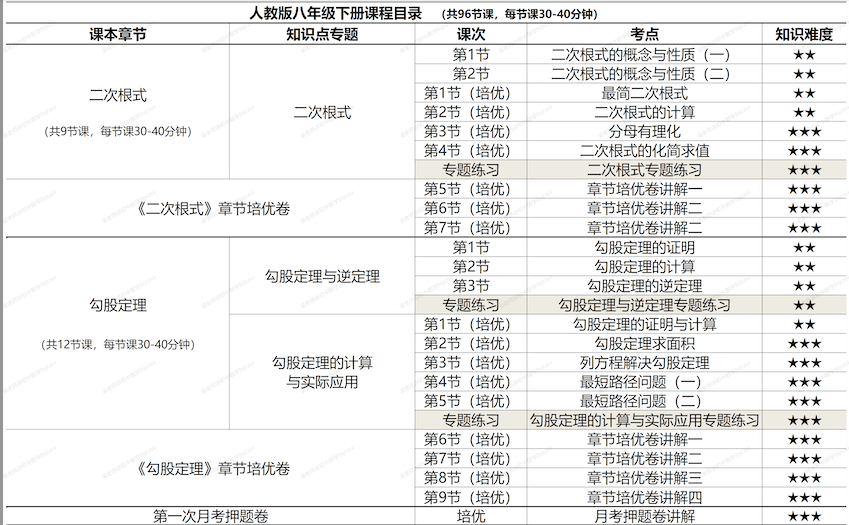The height and width of the screenshot is (525, 849).
Task: Select the 知识点专题 column header
Action: [x=322, y=35]
